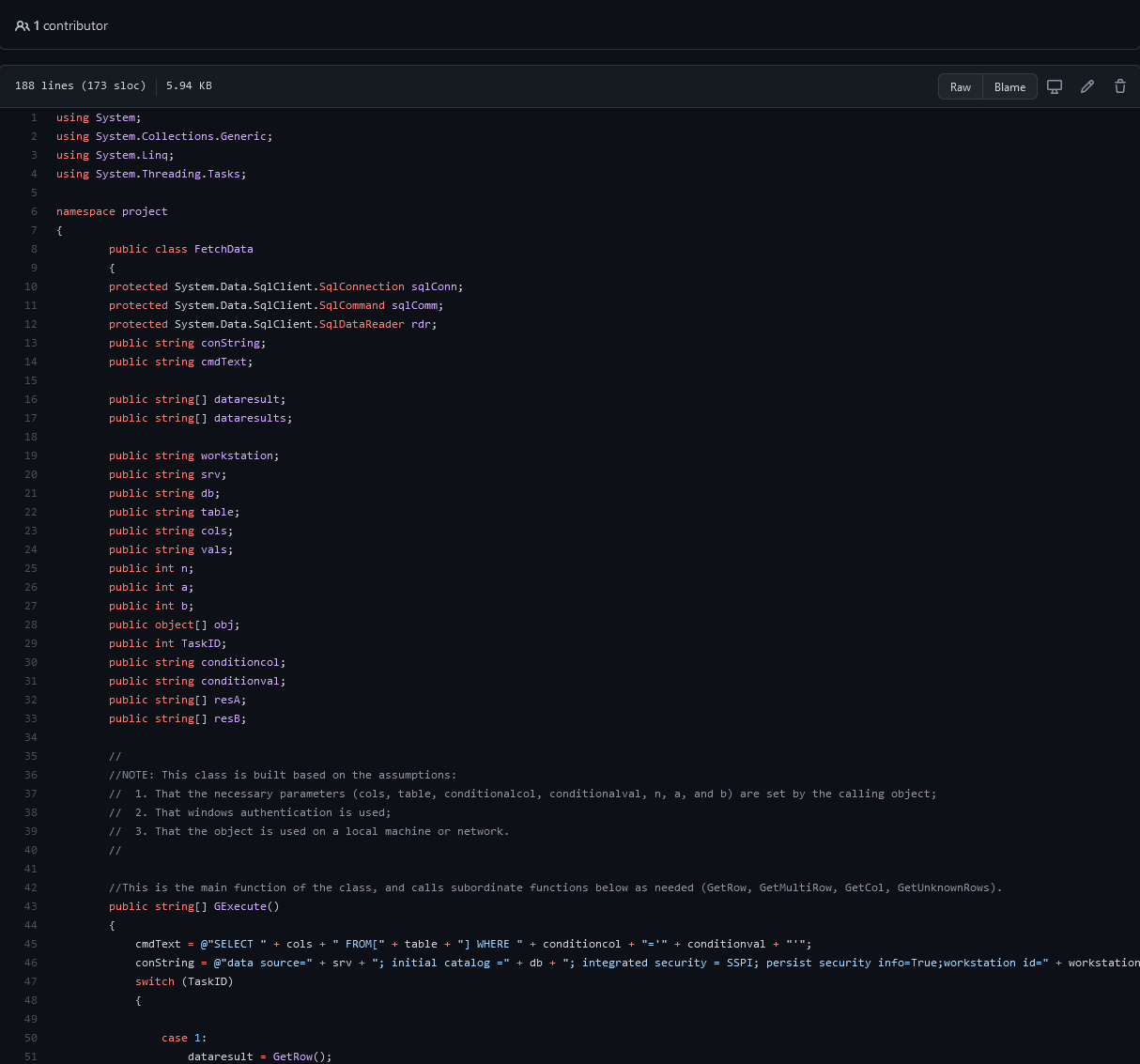Click 'case 1:' label
This screenshot has width=1140, height=1064.
coord(184,1038)
